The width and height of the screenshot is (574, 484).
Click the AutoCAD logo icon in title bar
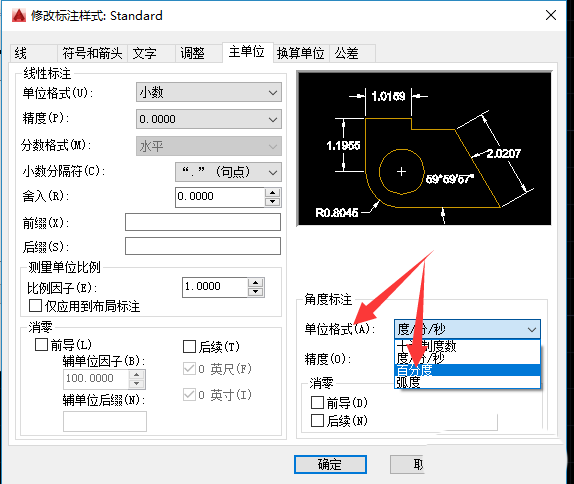click(19, 15)
